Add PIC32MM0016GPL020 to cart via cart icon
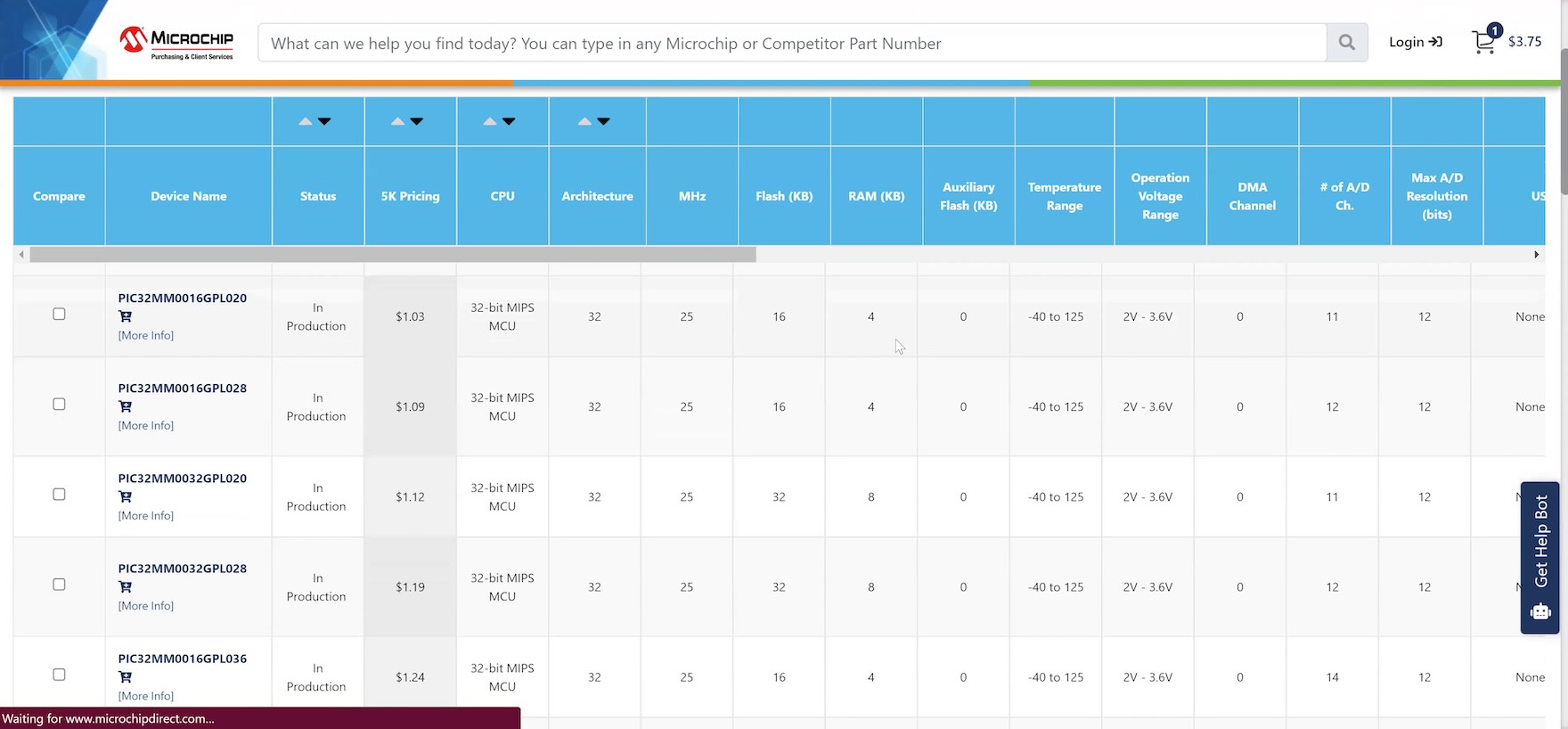The height and width of the screenshot is (729, 1568). pyautogui.click(x=126, y=316)
